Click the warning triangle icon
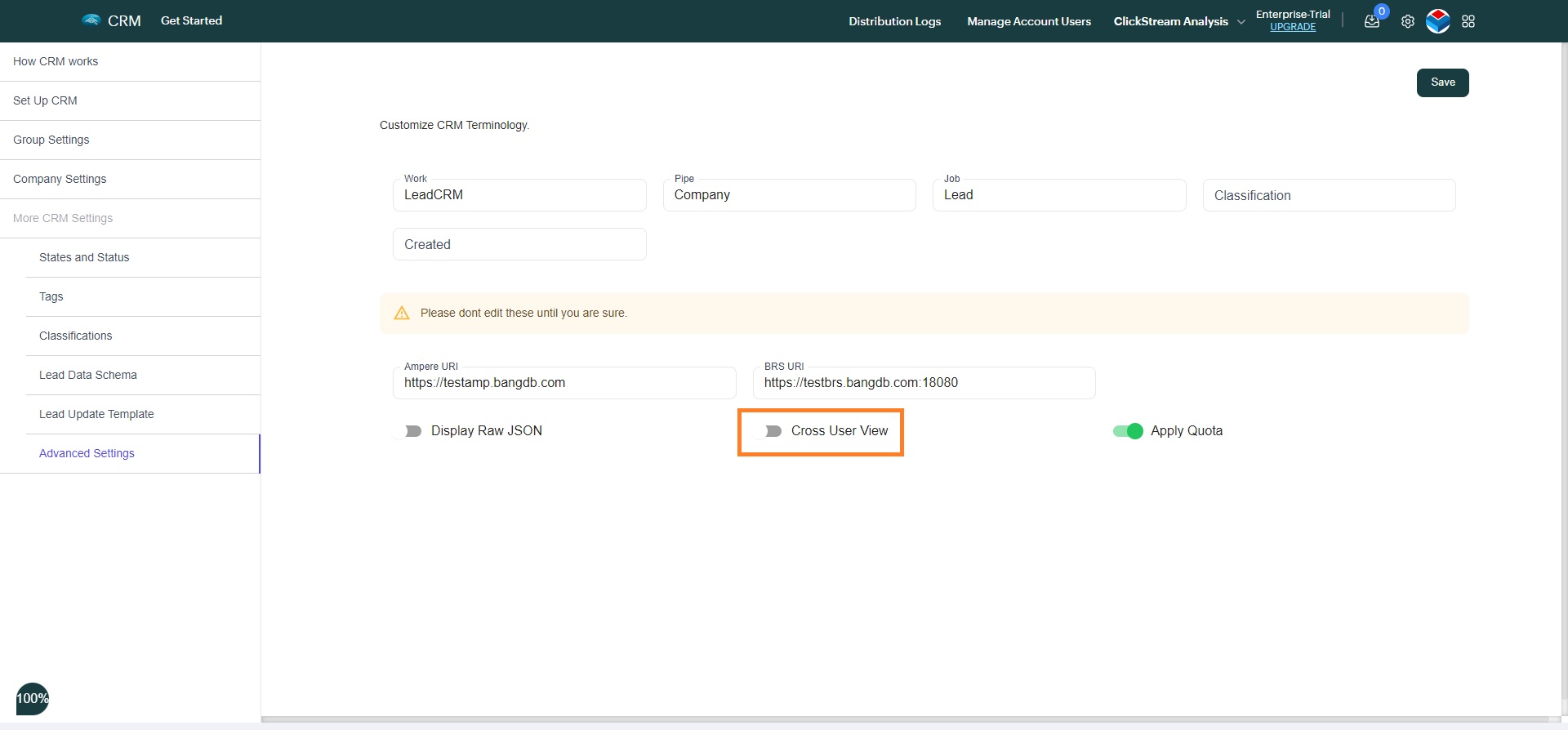 402,313
